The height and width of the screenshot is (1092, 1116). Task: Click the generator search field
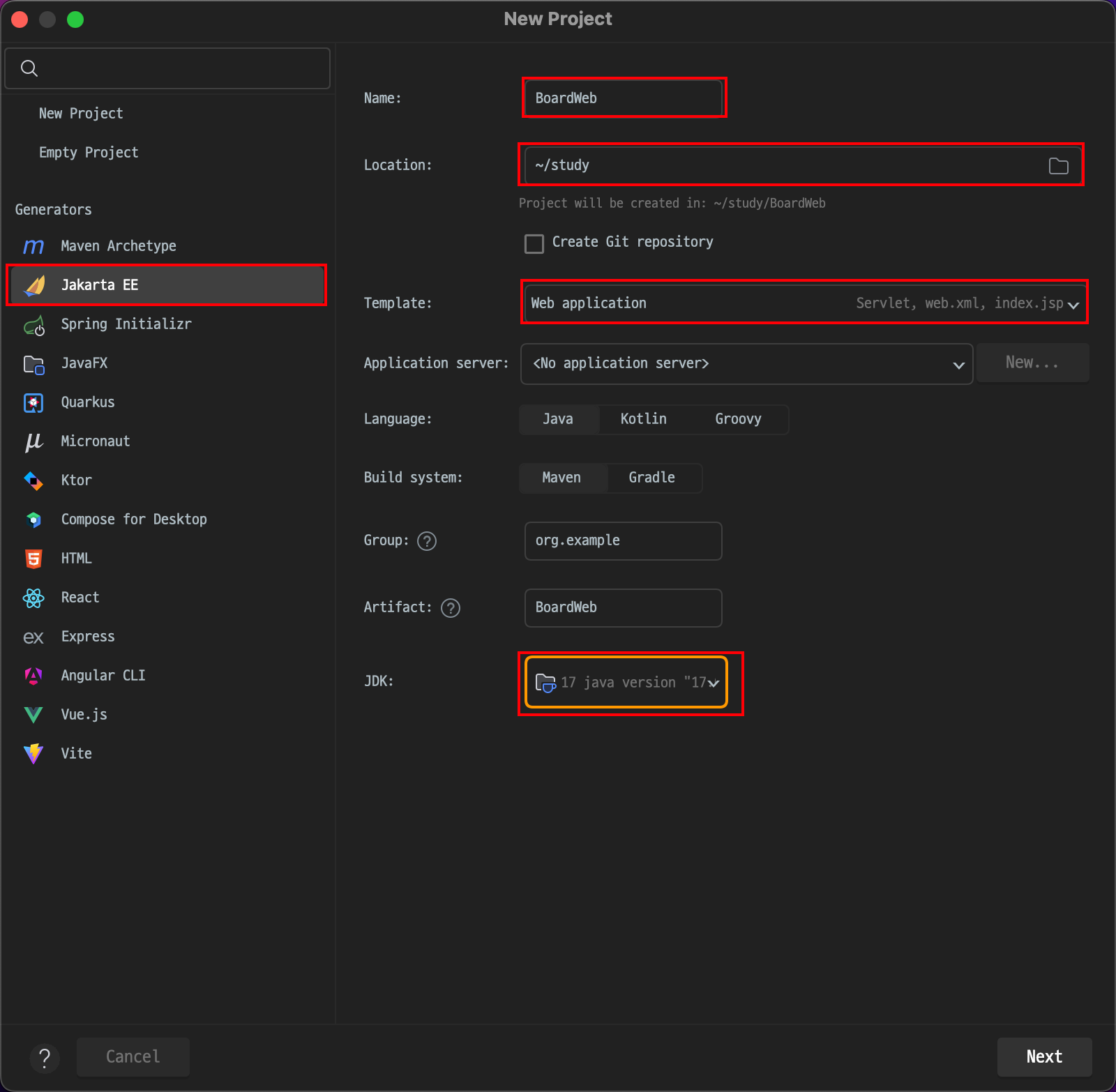167,68
